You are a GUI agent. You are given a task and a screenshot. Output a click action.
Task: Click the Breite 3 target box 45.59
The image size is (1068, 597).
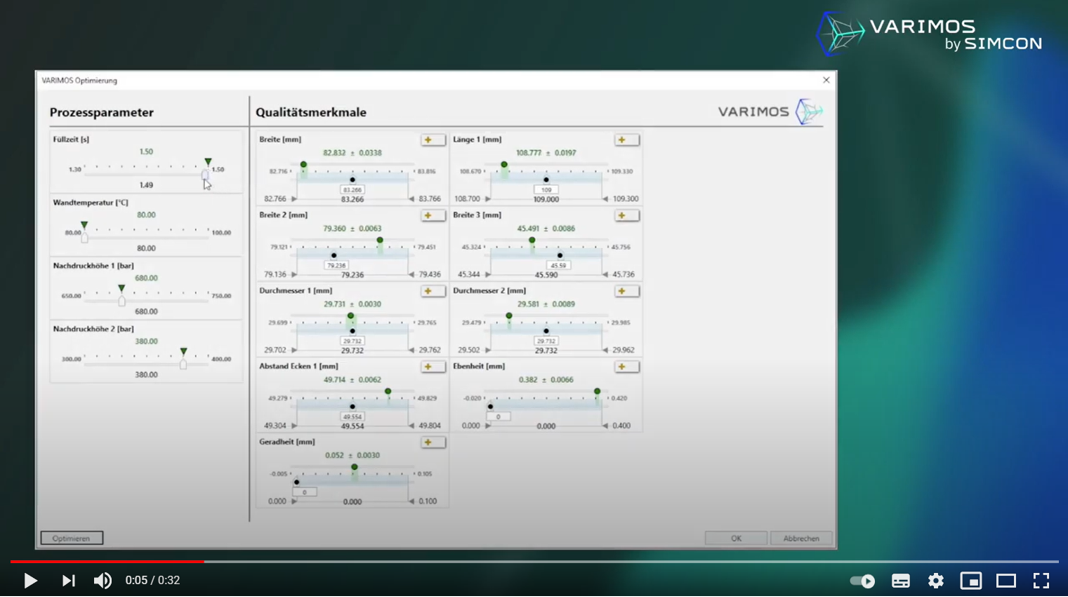point(559,266)
